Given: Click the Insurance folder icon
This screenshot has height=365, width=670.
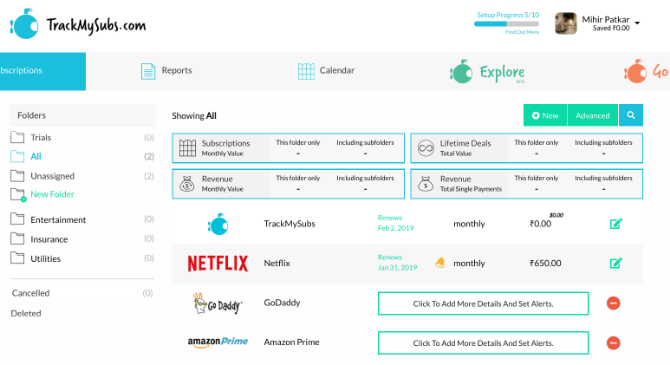Looking at the screenshot, I should coord(17,238).
